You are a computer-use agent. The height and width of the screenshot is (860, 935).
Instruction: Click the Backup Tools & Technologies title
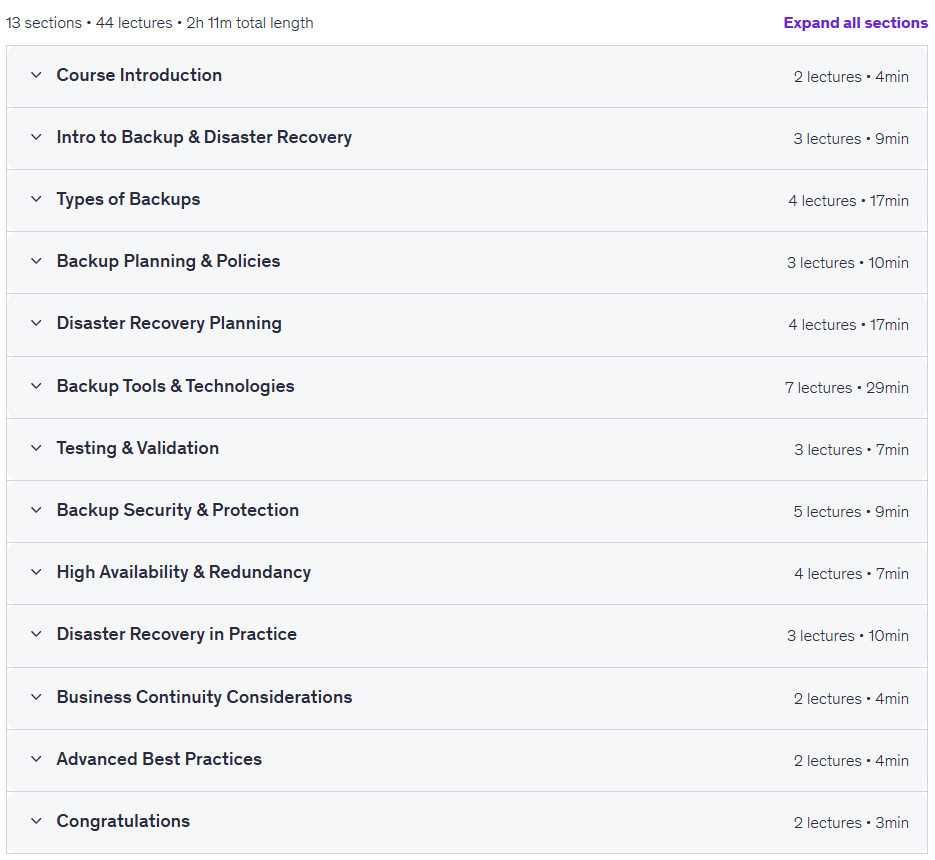[175, 386]
